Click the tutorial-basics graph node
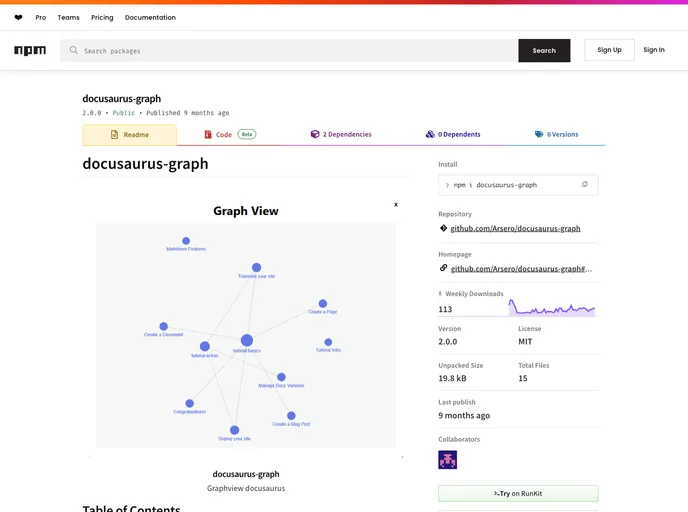 pyautogui.click(x=247, y=340)
